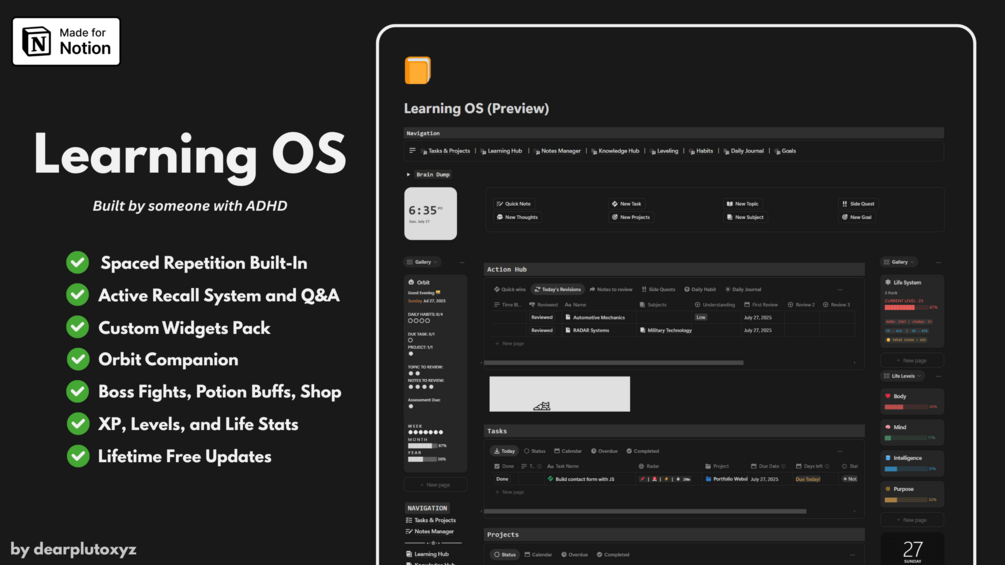Open the Automotive Mechanics page
The image size is (1005, 565).
[595, 317]
